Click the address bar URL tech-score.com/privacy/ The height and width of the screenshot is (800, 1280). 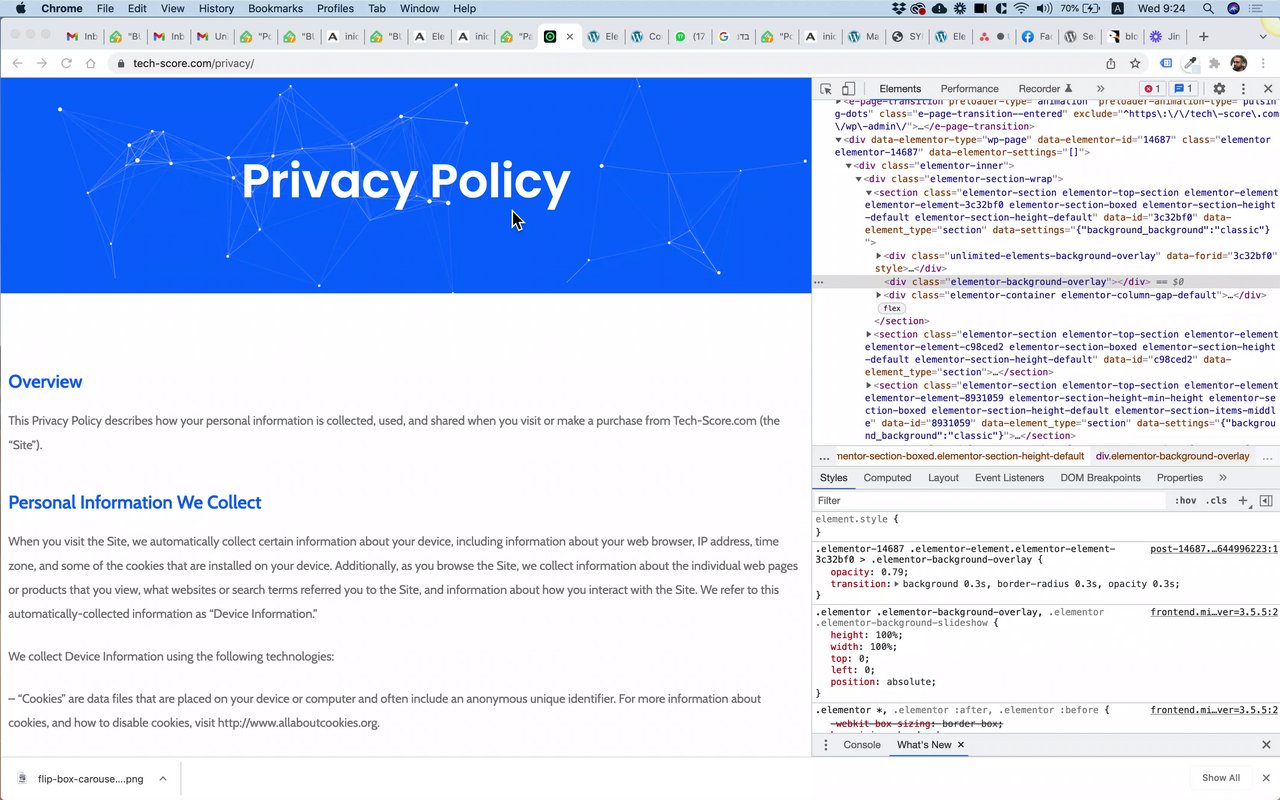pos(193,63)
